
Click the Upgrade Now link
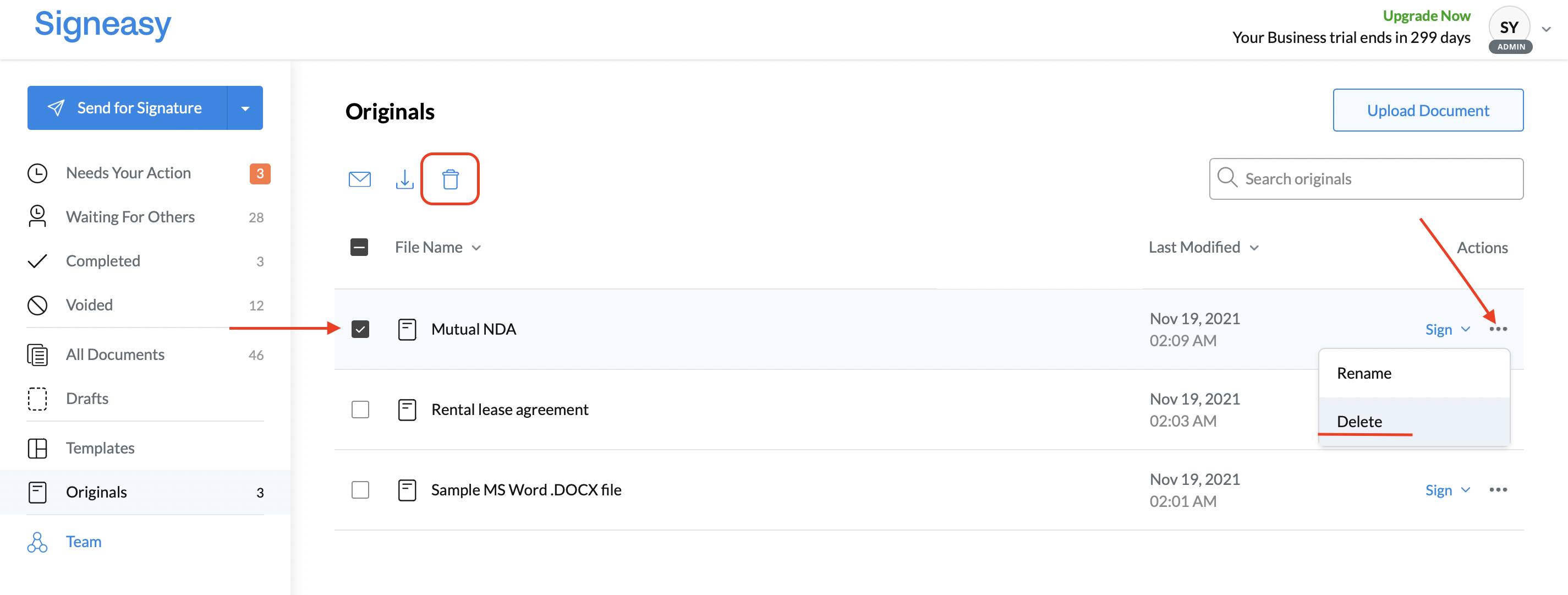pyautogui.click(x=1426, y=16)
